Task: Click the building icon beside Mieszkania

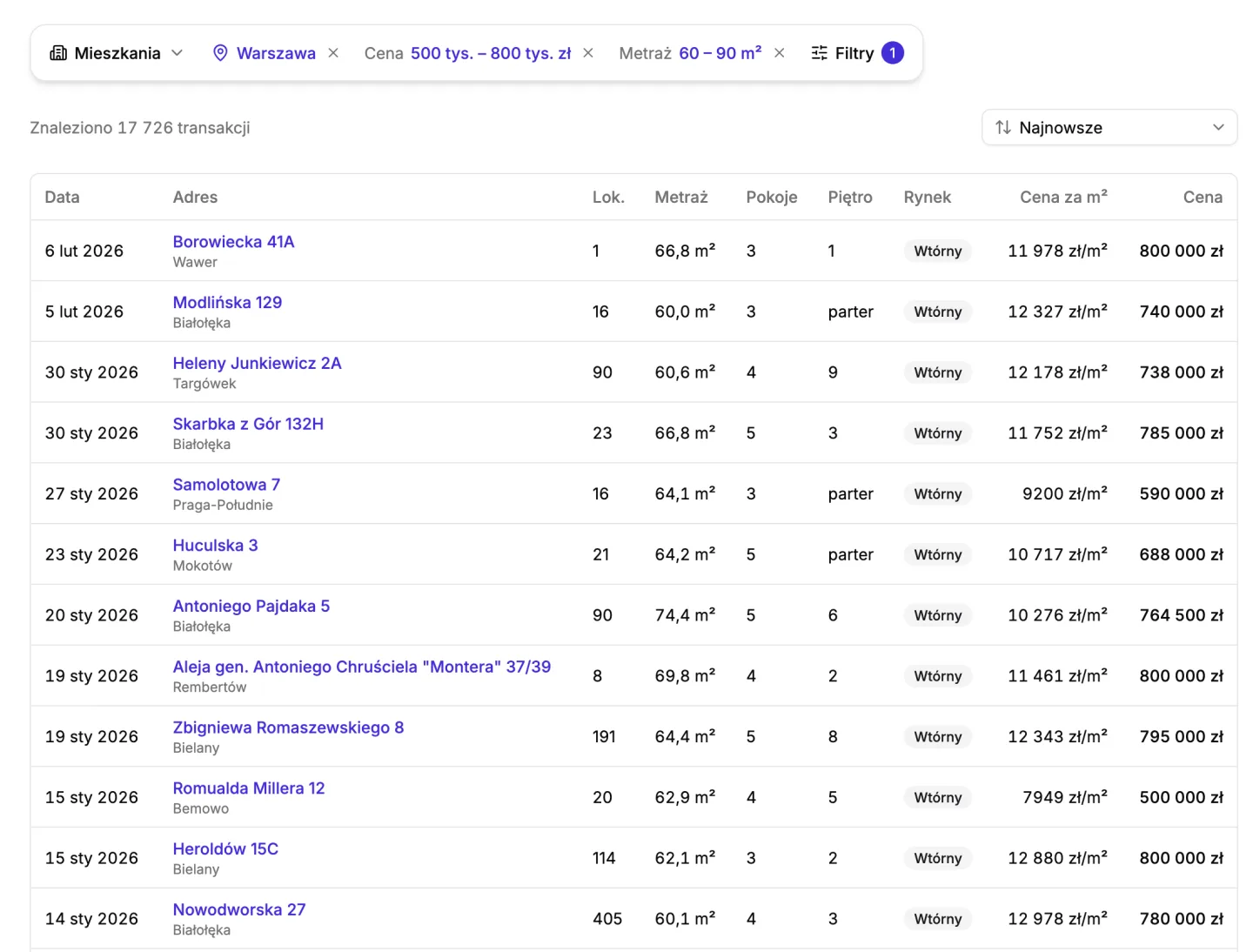Action: pos(58,53)
